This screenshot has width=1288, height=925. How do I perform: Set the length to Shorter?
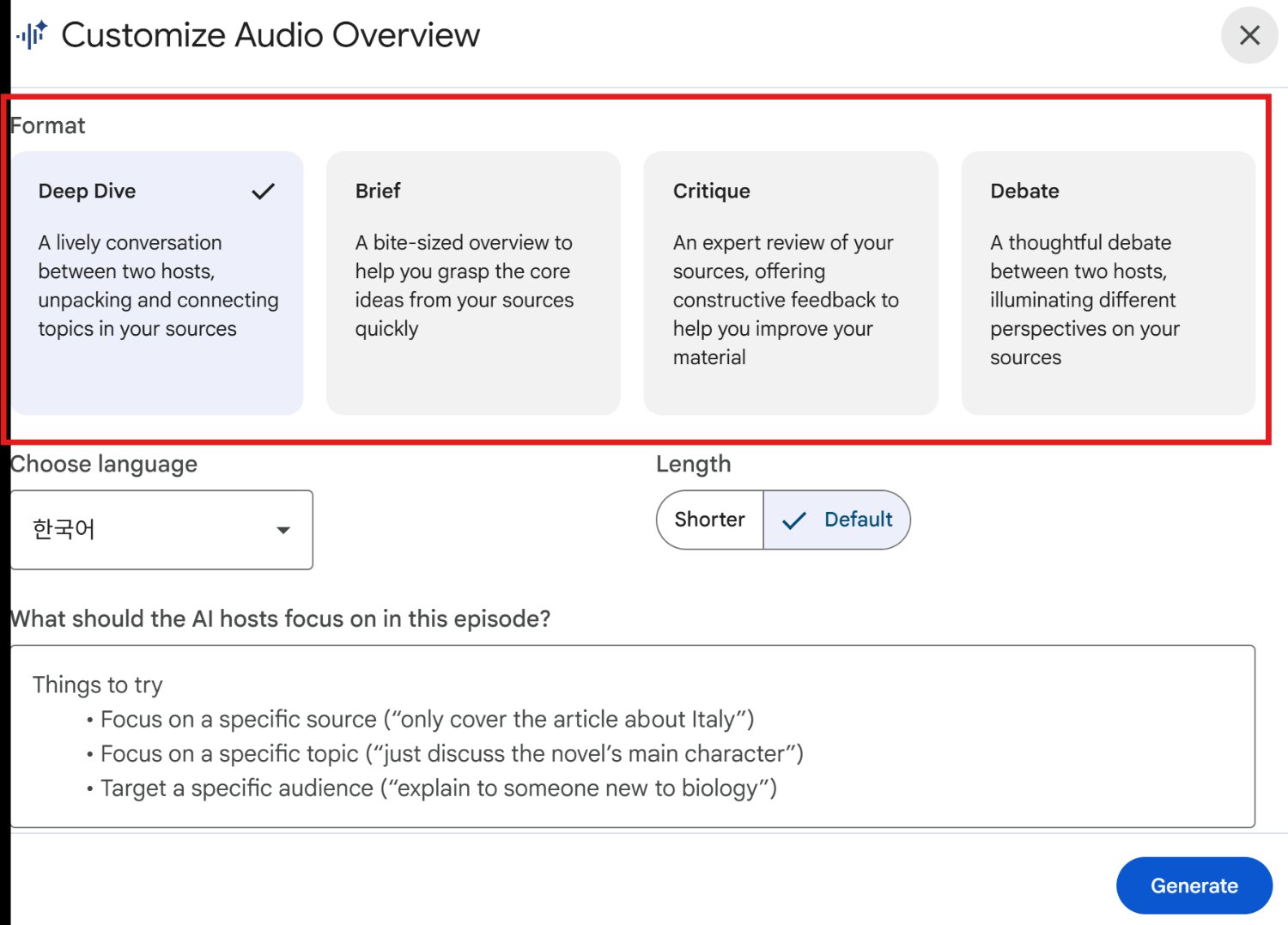[x=709, y=520]
